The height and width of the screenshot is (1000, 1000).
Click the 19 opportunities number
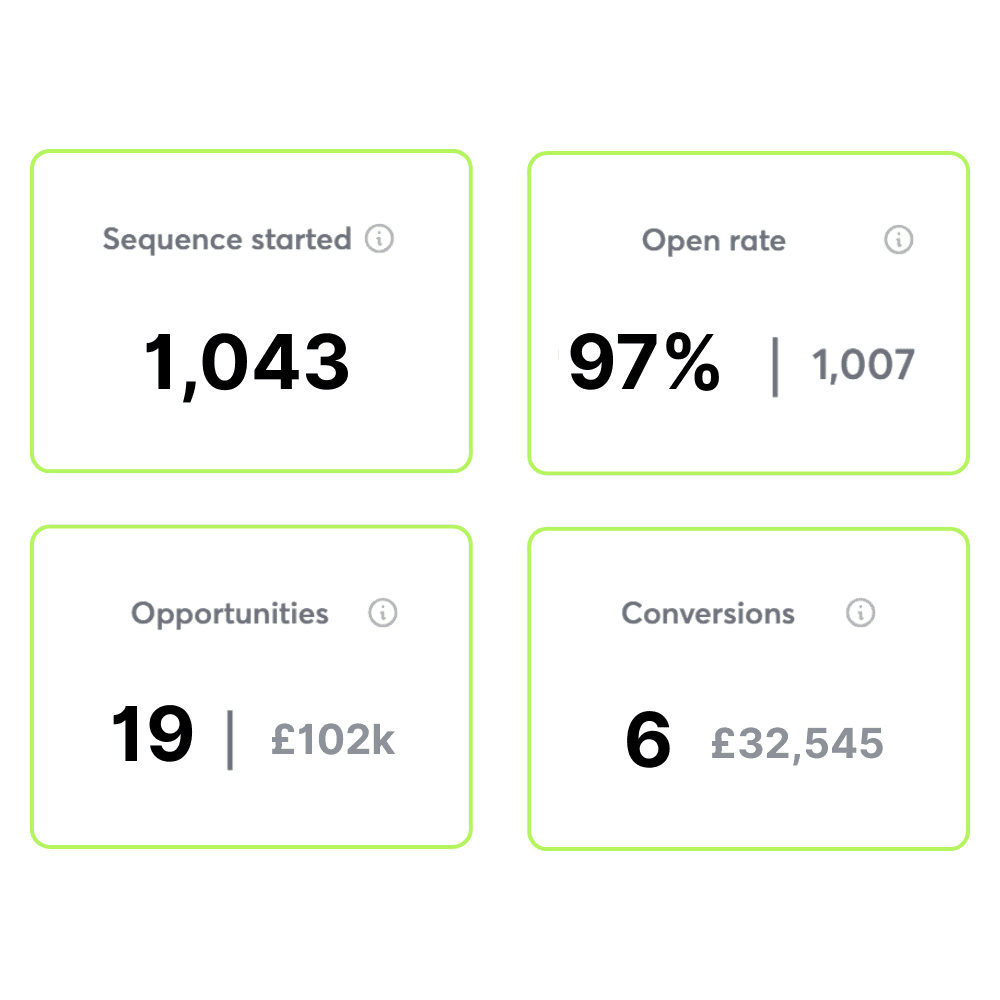click(x=152, y=733)
